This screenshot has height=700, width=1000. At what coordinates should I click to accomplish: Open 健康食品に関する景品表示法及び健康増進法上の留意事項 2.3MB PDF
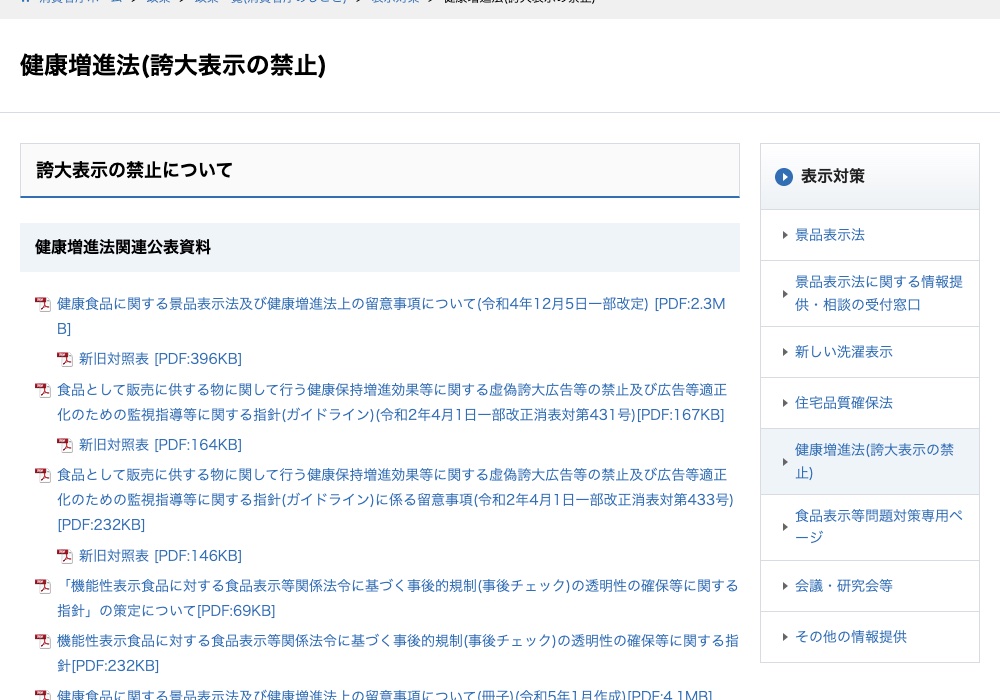click(x=391, y=316)
